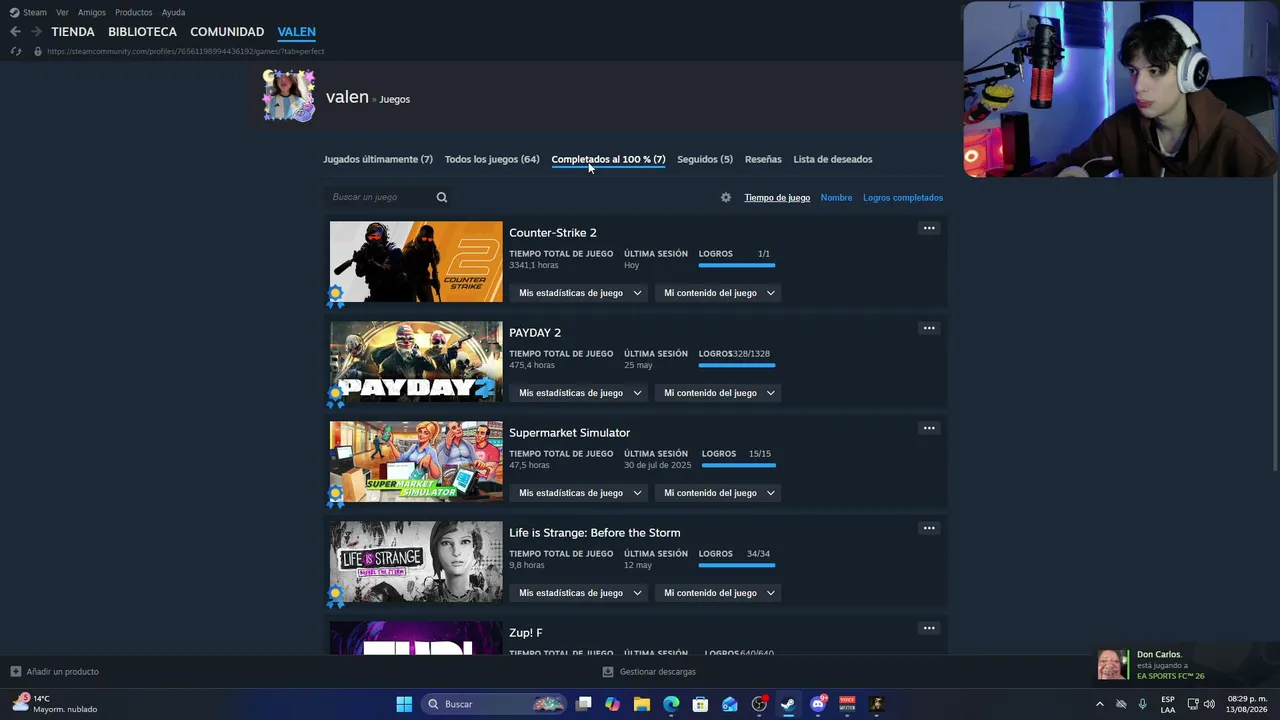Click the Buscar un juego search field
The image size is (1280, 720).
tap(388, 197)
